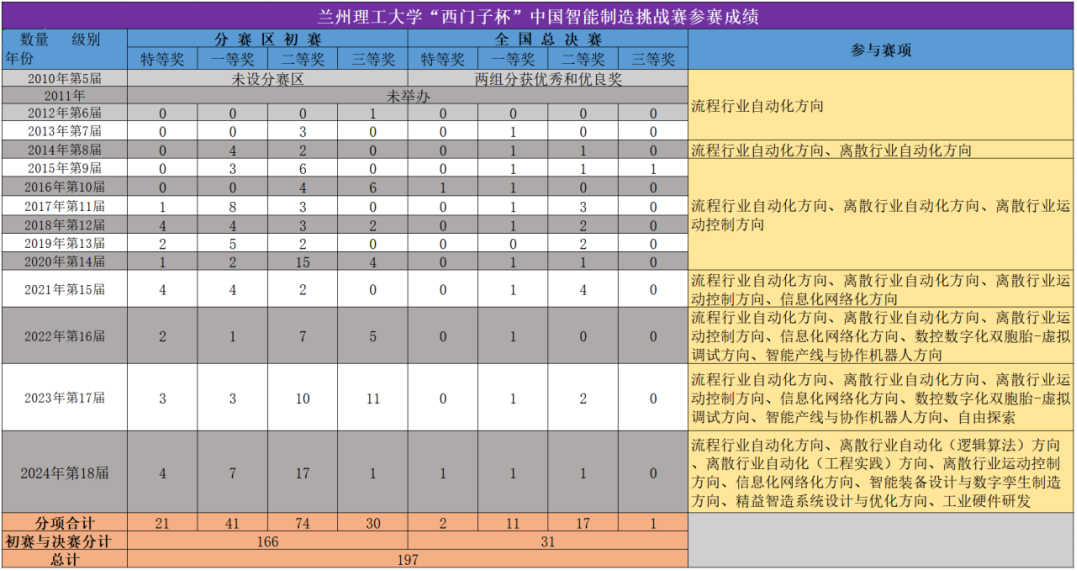Viewport: 1077px width, 571px height.
Task: Select the 分赛区初赛 column group header
Action: (268, 40)
